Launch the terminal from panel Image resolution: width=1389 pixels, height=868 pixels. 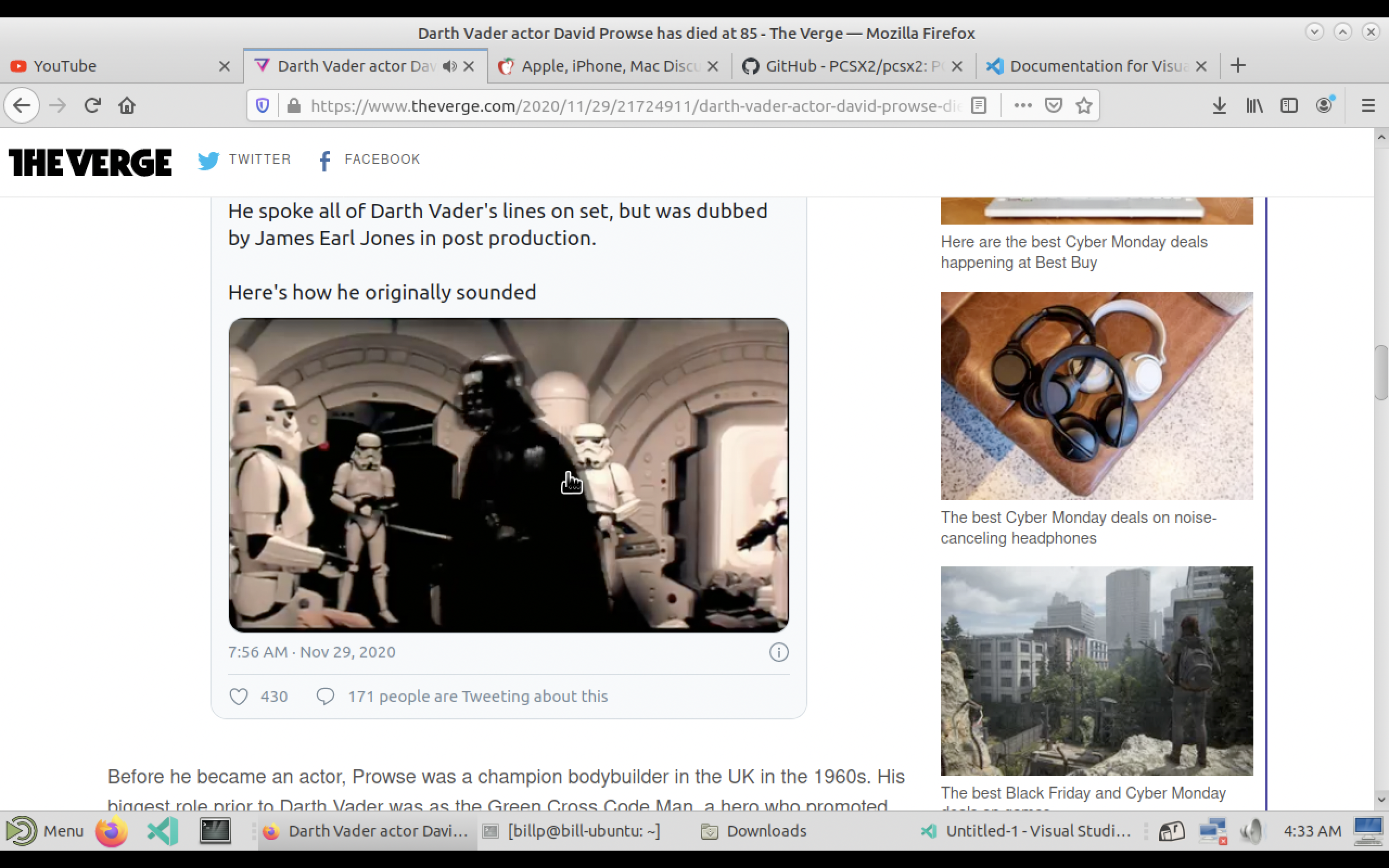tap(215, 831)
